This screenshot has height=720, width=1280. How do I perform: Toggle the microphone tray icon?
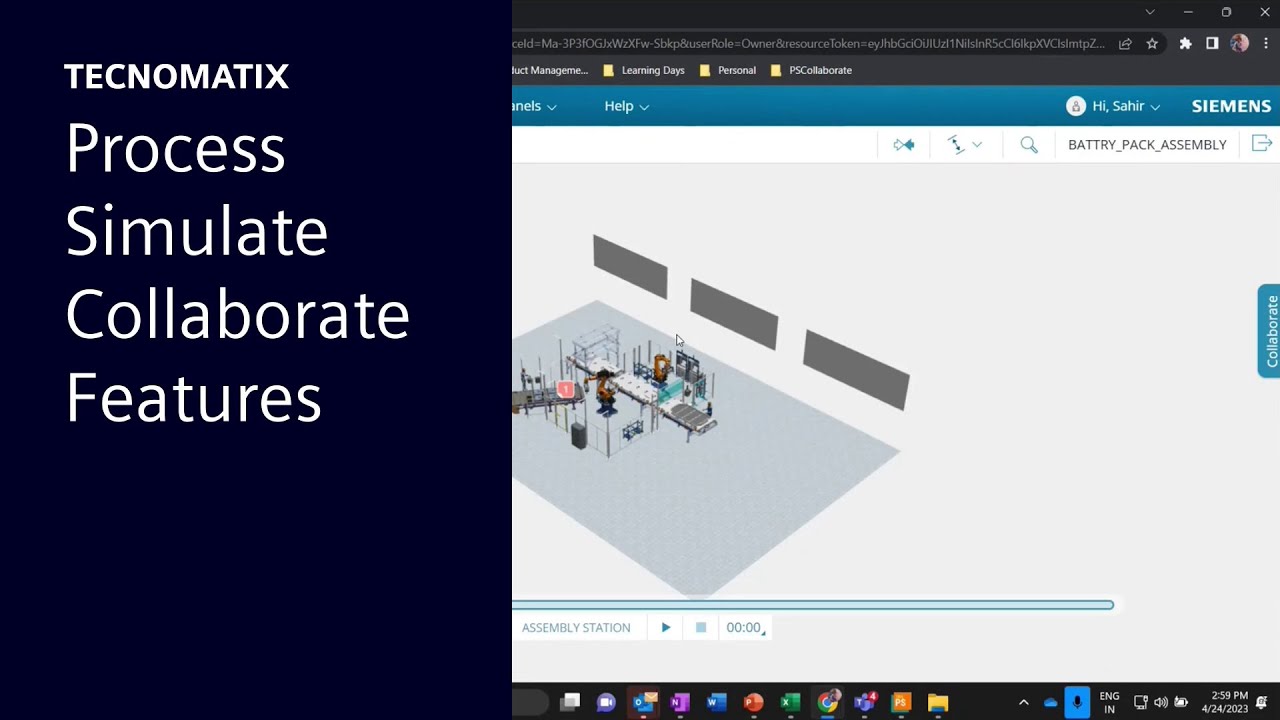(x=1077, y=702)
